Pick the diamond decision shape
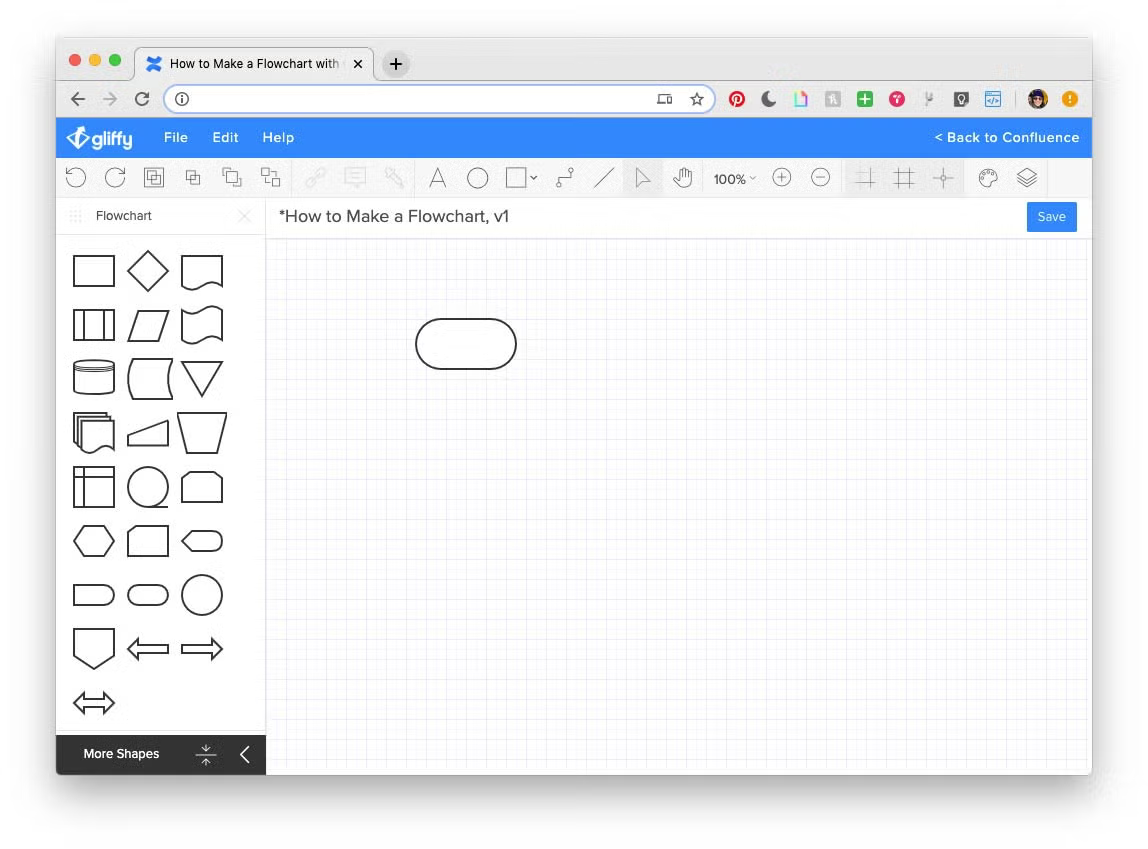Screen dimensions: 1148x849 [148, 271]
